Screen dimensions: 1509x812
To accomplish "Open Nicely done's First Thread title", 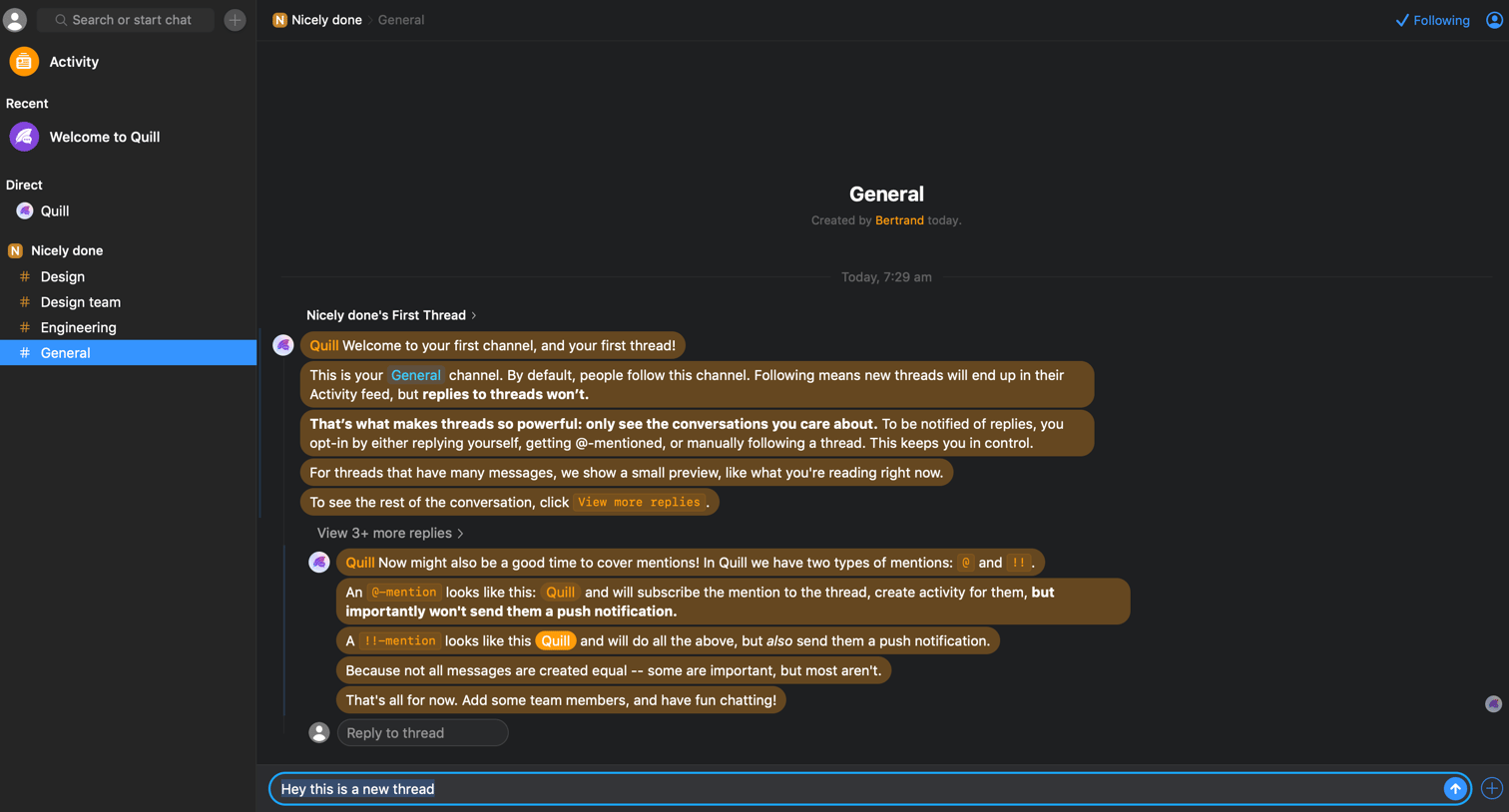I will pos(391,315).
